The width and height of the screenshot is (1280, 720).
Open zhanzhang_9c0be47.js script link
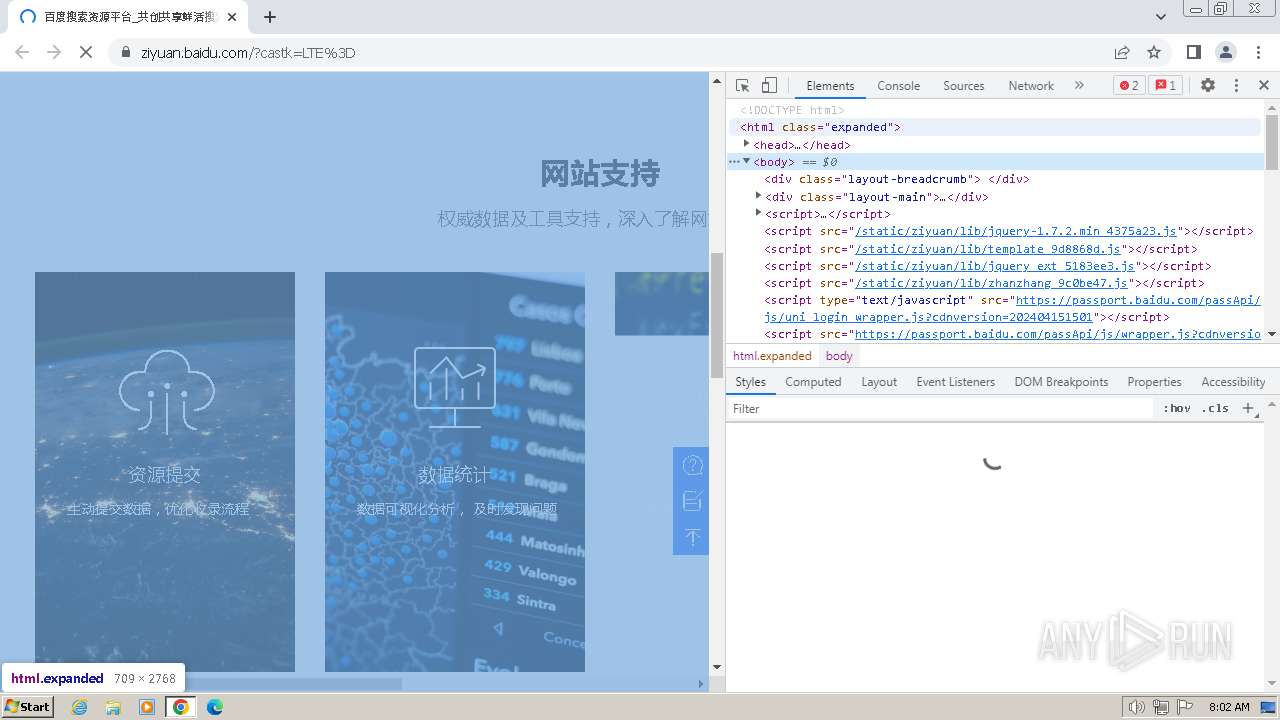pos(993,283)
